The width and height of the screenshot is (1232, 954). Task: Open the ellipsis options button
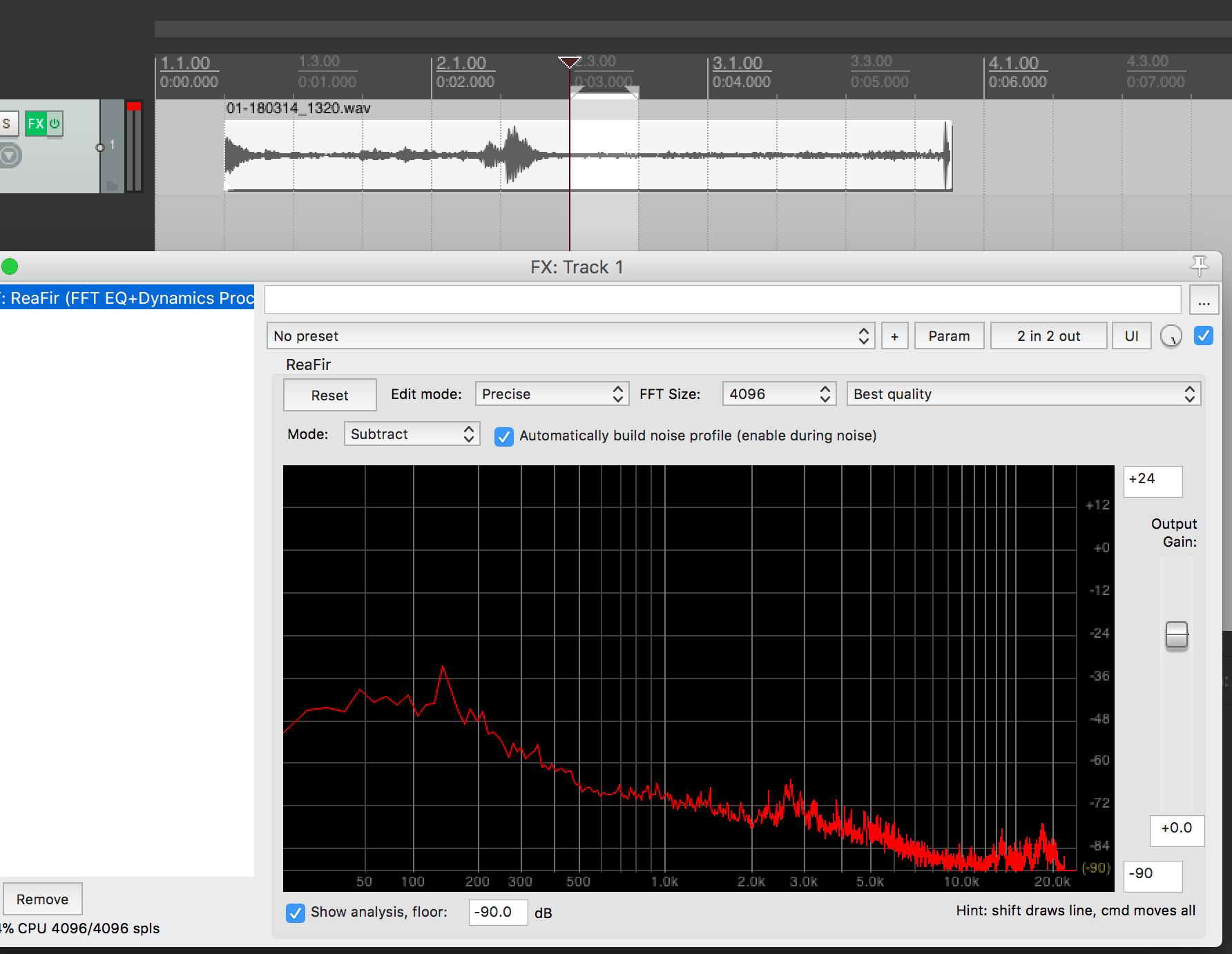[x=1204, y=301]
